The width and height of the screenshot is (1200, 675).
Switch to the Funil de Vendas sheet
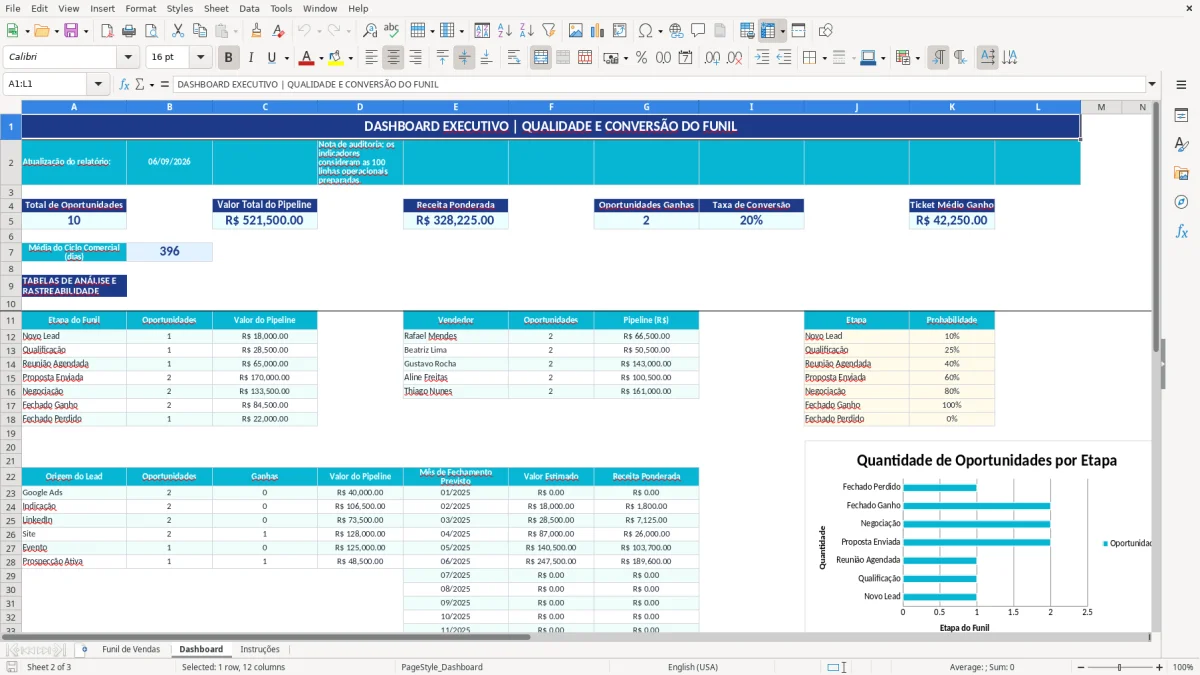[131, 649]
